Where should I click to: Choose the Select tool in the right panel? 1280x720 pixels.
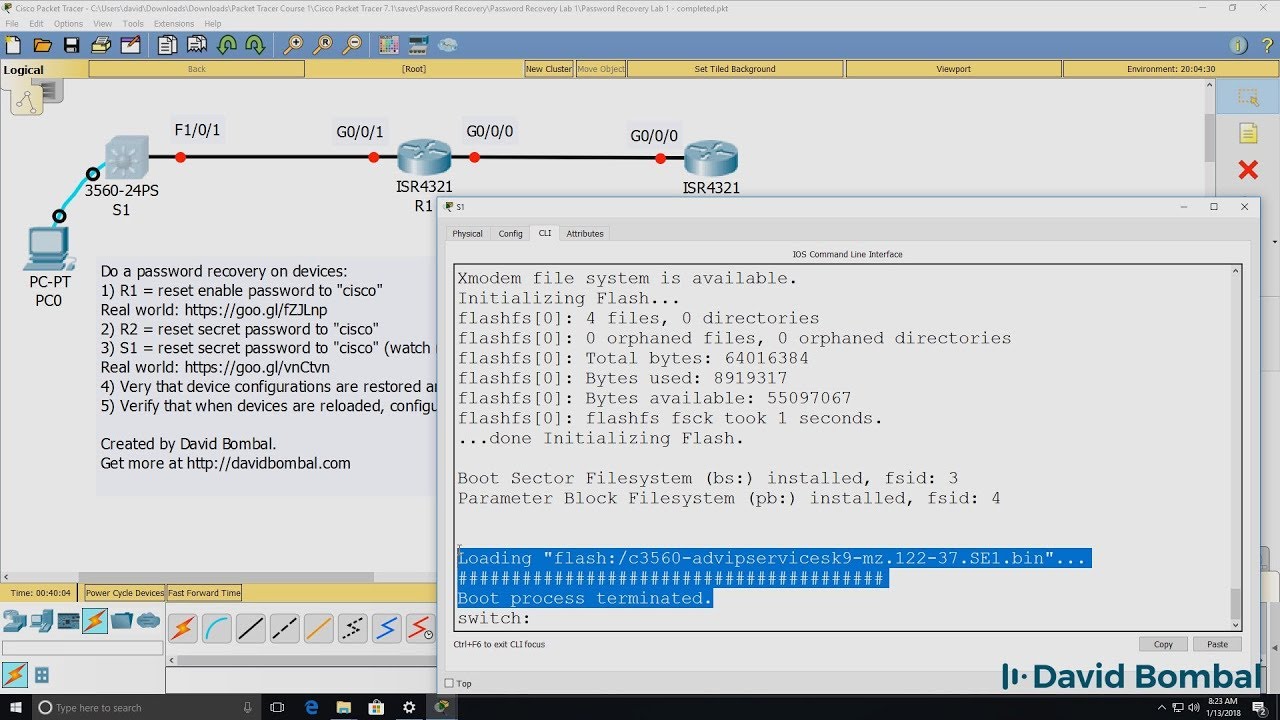coord(1248,98)
